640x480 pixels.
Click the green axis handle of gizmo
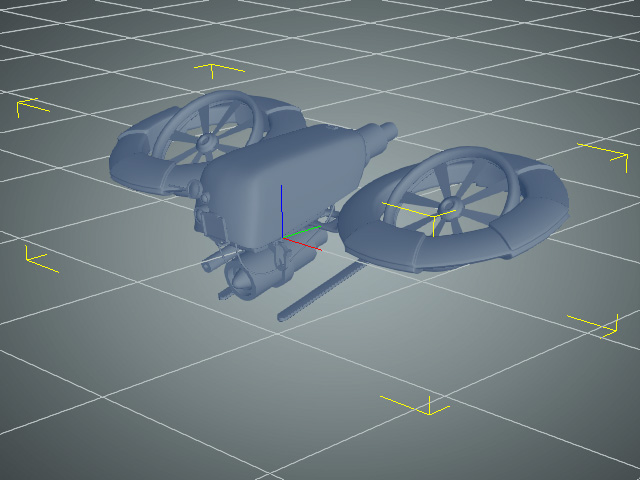tap(301, 231)
